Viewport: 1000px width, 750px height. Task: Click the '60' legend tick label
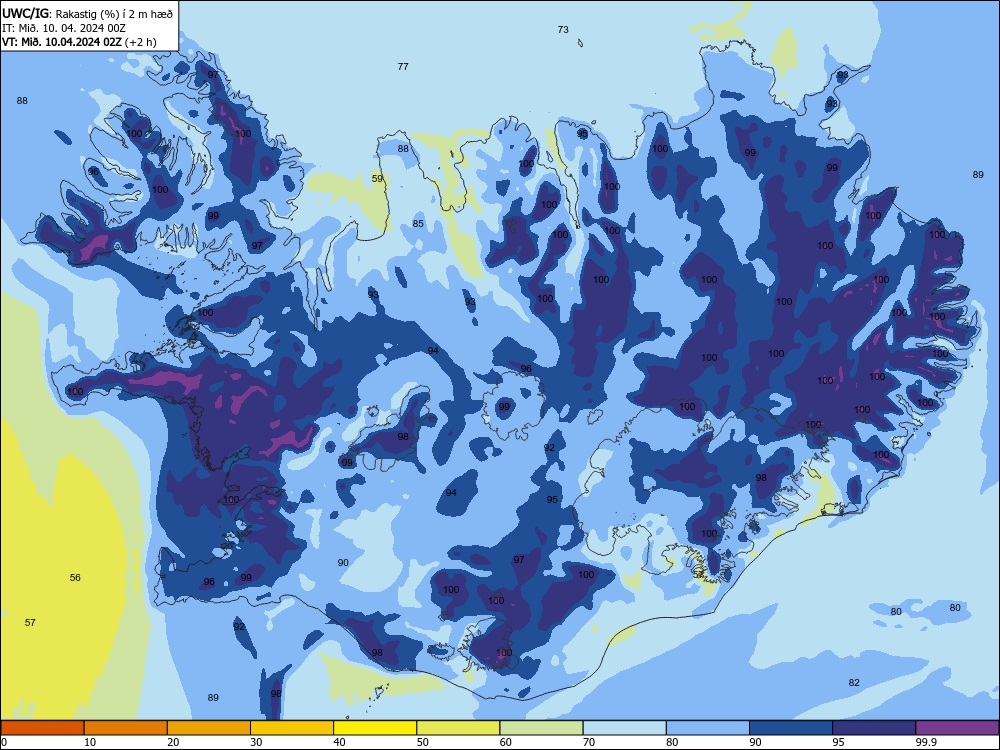point(506,742)
